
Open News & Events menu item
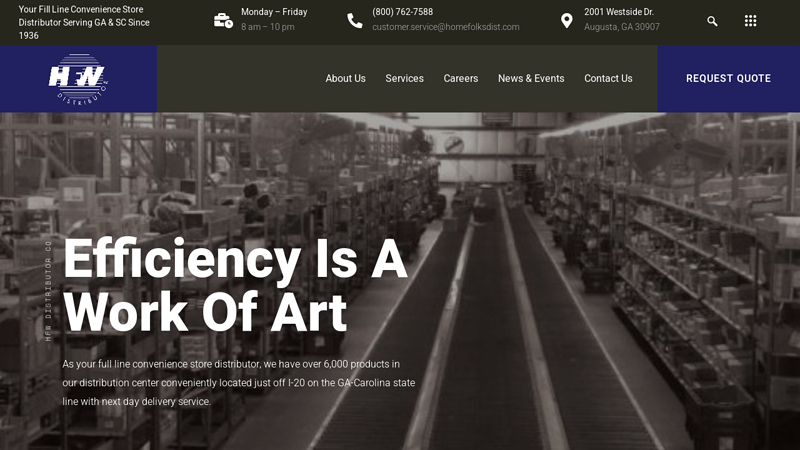pyautogui.click(x=531, y=79)
